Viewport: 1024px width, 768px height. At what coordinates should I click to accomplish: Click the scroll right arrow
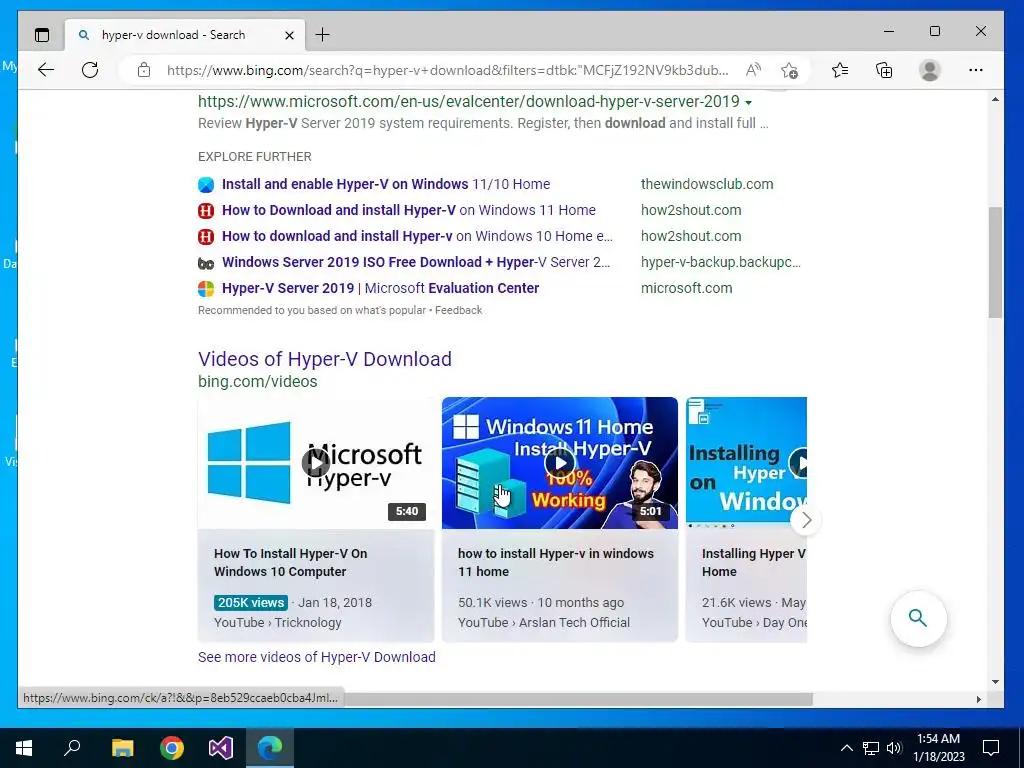click(978, 699)
